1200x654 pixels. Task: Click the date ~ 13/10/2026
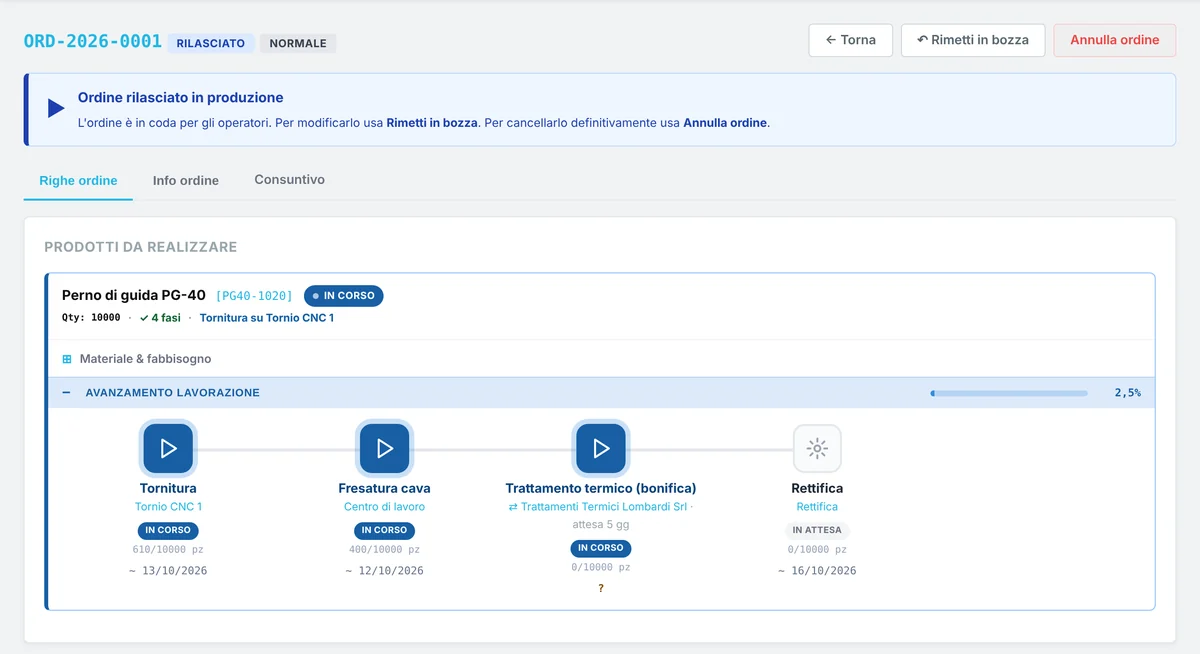pos(168,571)
